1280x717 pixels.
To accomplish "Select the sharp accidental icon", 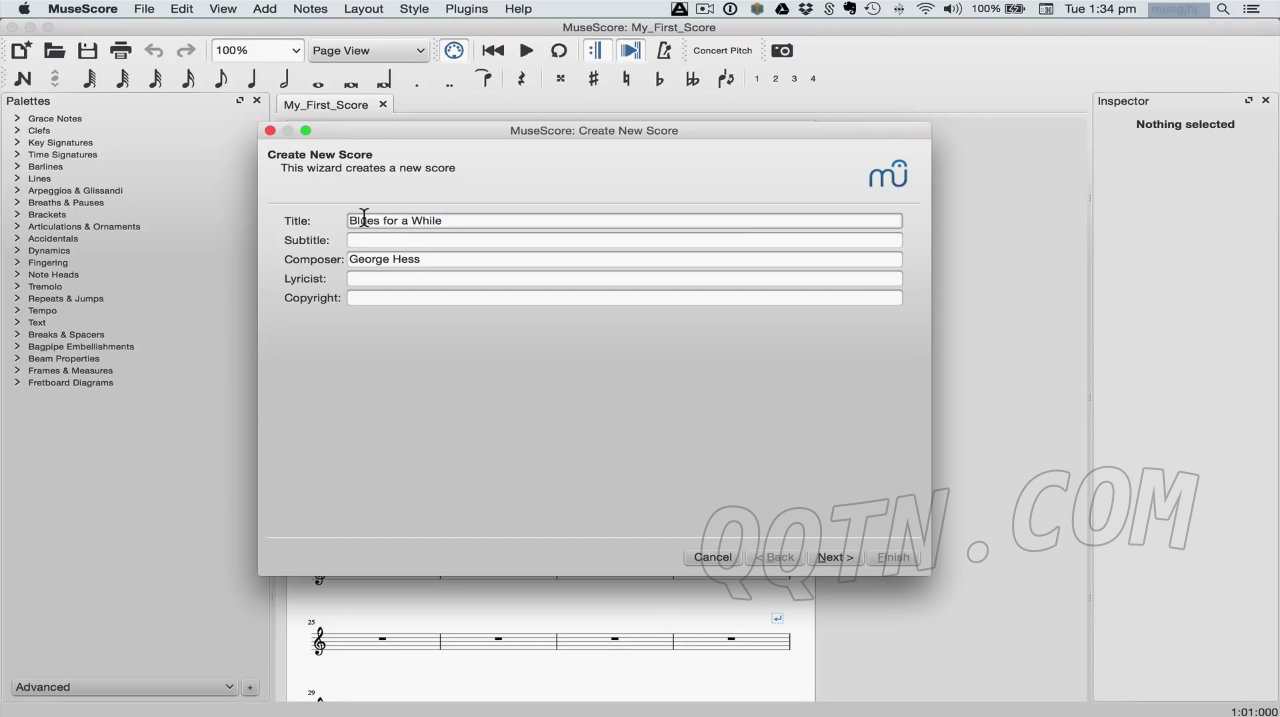I will [x=593, y=79].
